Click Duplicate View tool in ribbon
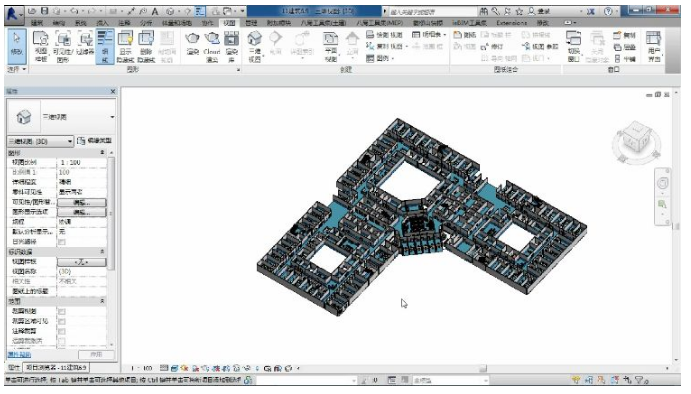The image size is (691, 394). (x=387, y=46)
